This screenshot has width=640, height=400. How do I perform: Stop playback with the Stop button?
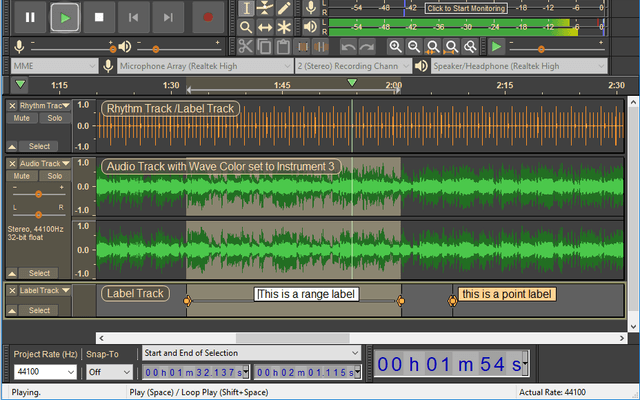[99, 17]
